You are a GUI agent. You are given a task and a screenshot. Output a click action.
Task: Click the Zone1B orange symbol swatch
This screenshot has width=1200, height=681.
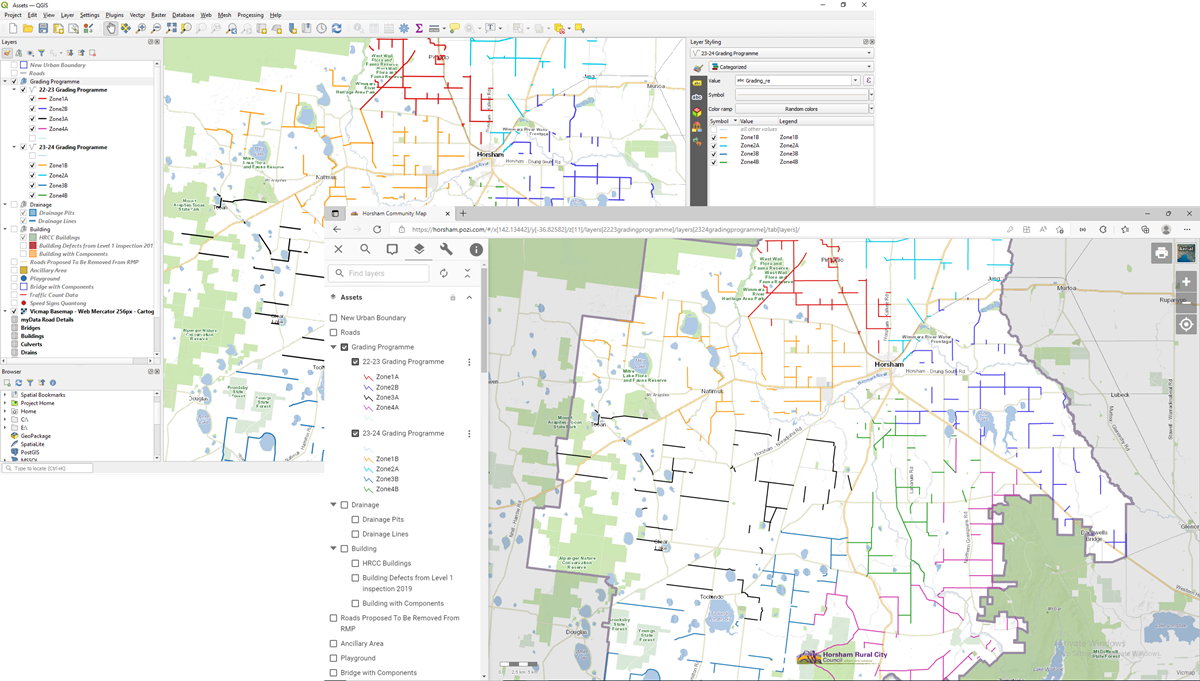(722, 137)
